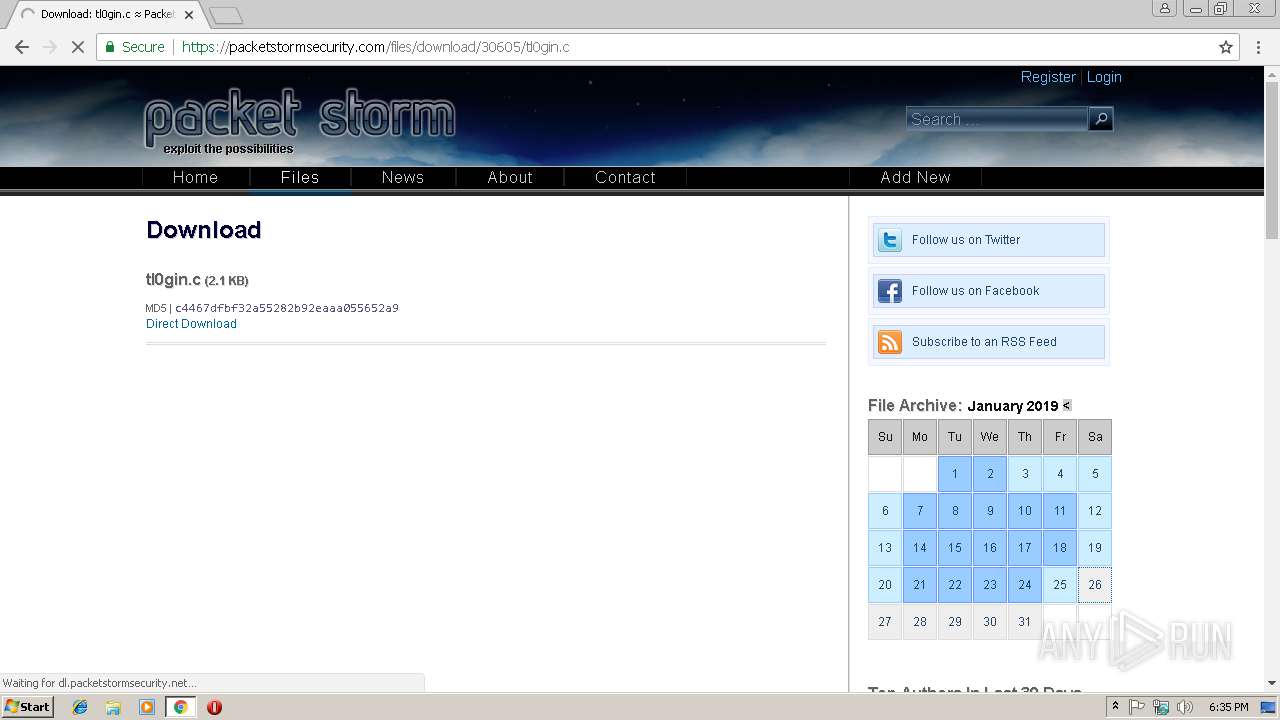Close the Download tl0gin.c tab

tap(189, 15)
